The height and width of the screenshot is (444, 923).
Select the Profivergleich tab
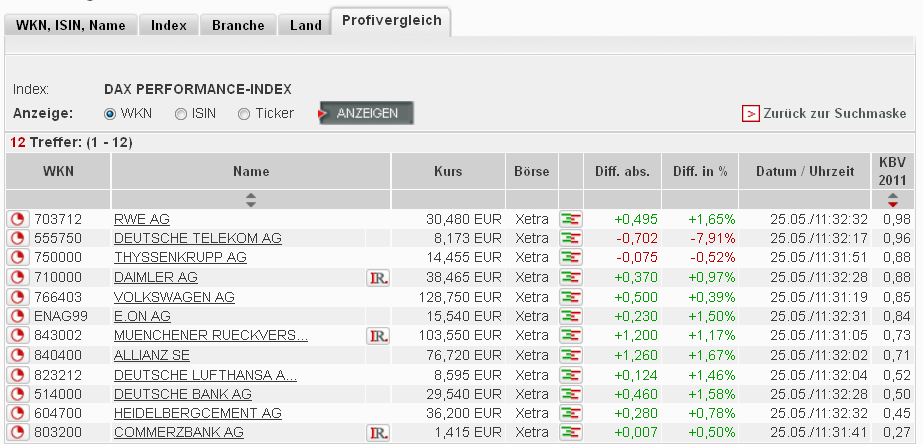pyautogui.click(x=391, y=21)
